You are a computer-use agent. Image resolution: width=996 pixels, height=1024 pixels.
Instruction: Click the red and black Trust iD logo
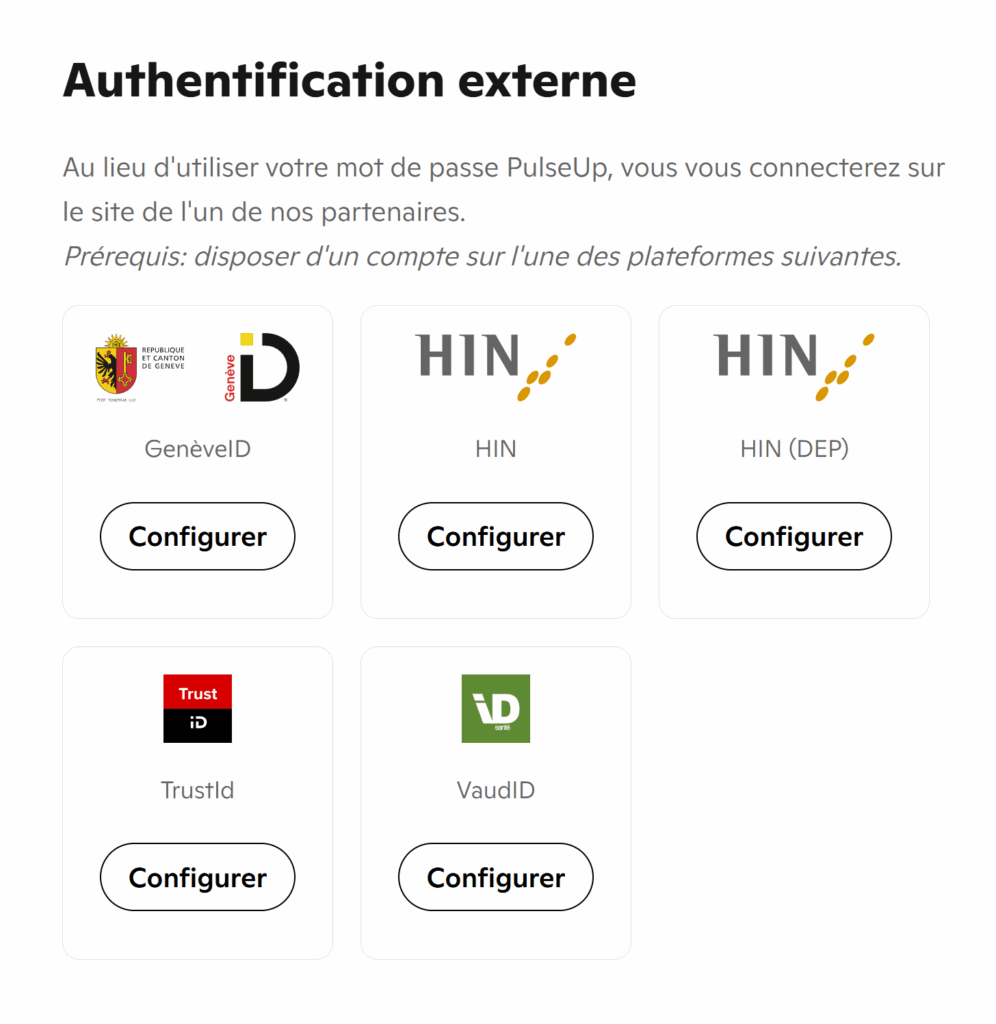coord(198,708)
